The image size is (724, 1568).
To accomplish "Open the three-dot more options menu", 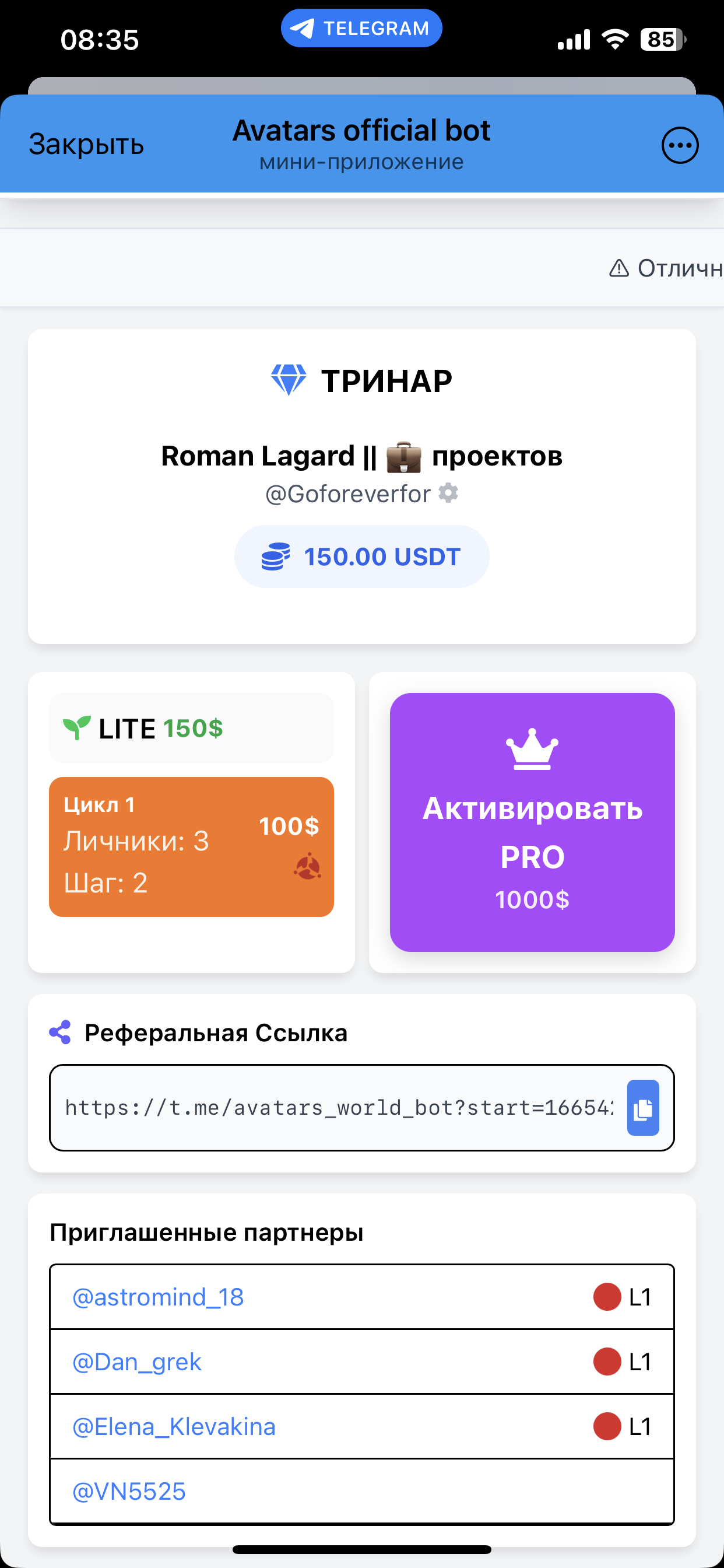I will click(680, 145).
